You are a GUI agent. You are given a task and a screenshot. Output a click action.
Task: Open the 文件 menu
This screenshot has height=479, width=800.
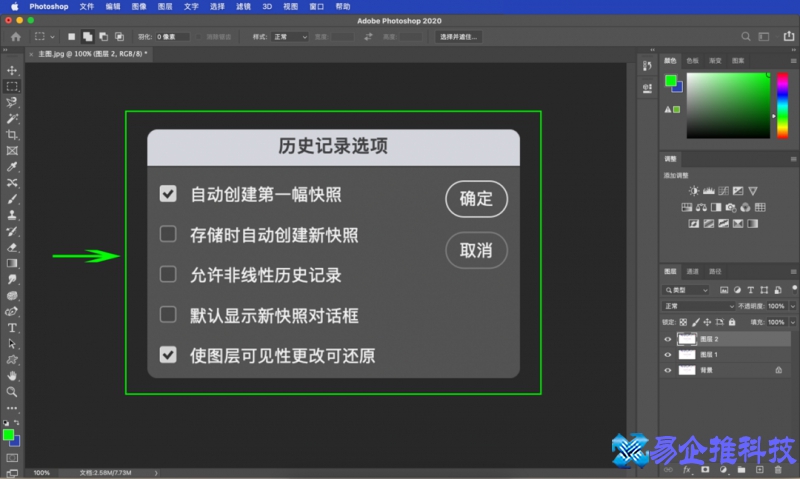pyautogui.click(x=87, y=7)
